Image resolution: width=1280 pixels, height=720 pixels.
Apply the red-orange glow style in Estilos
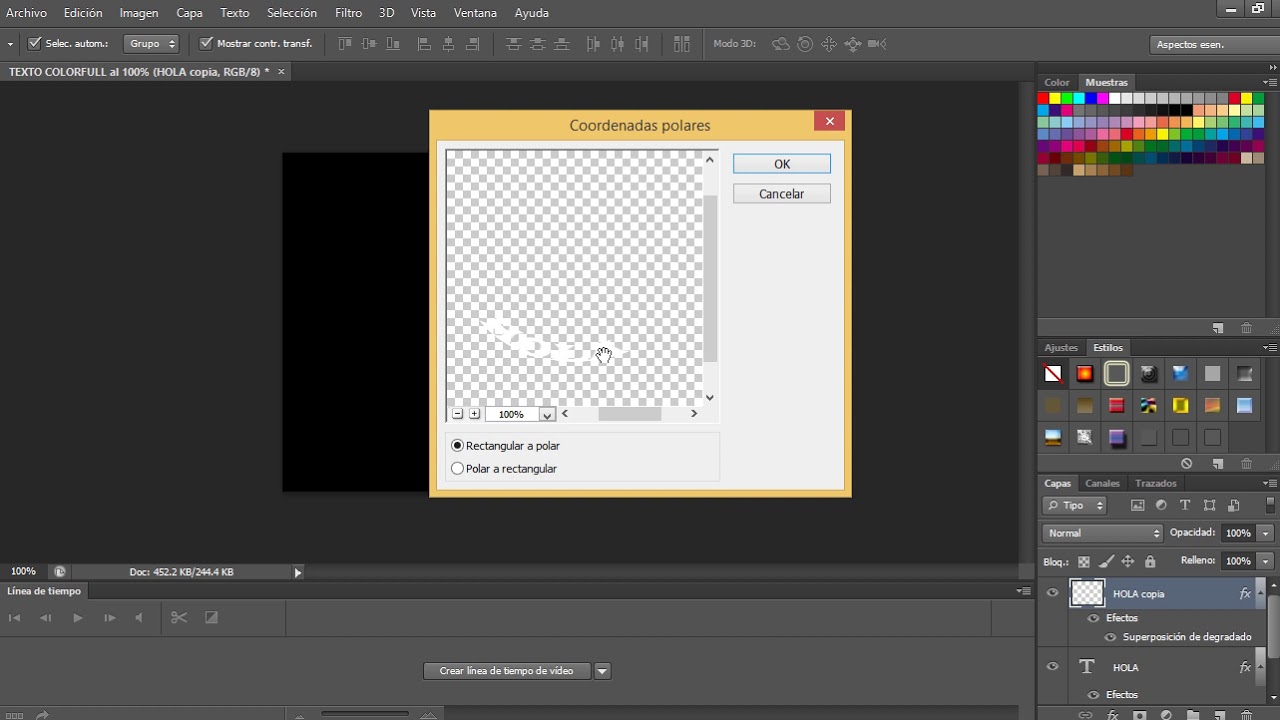point(1084,374)
